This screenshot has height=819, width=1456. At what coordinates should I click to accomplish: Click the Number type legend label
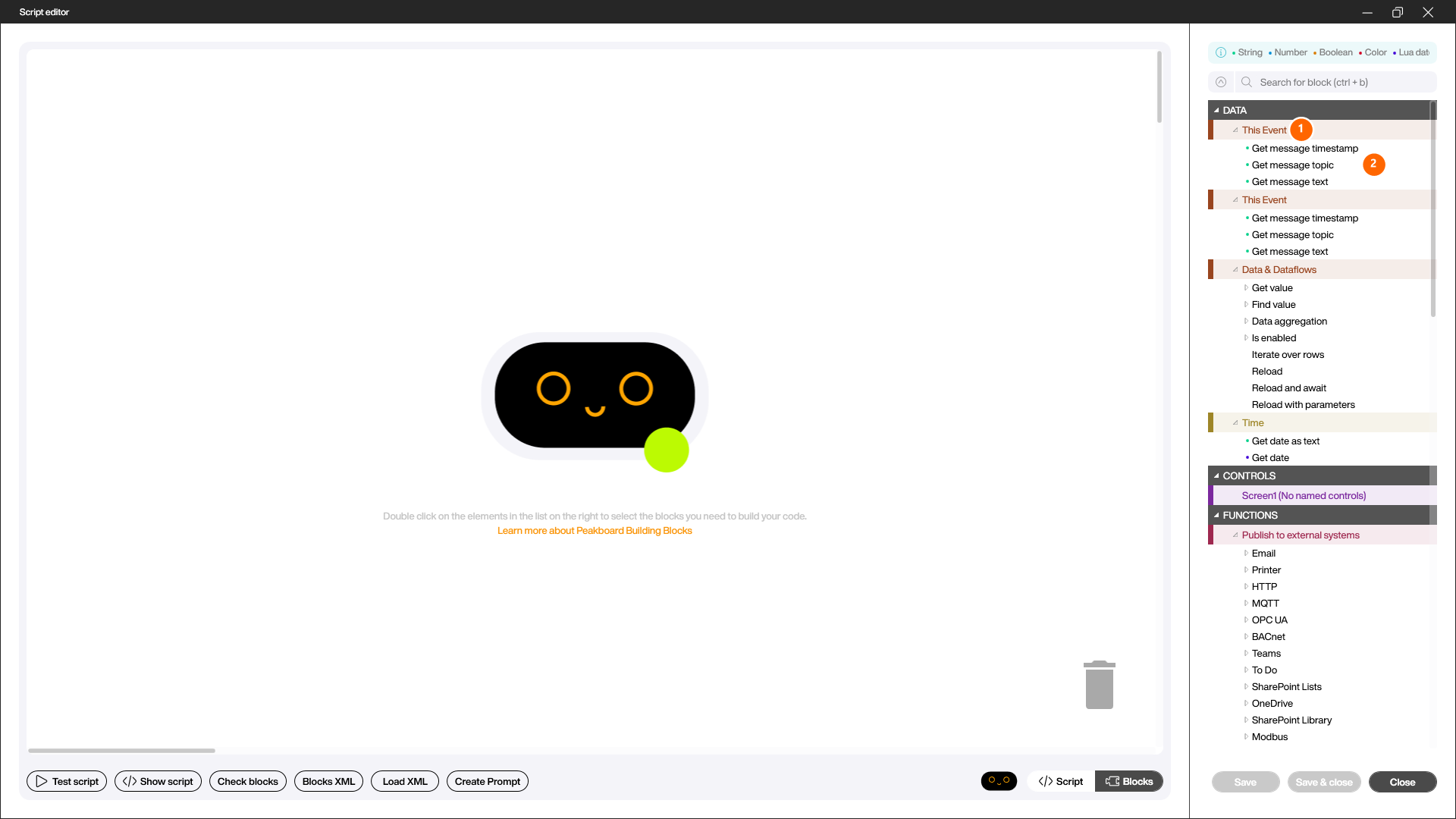[1291, 52]
